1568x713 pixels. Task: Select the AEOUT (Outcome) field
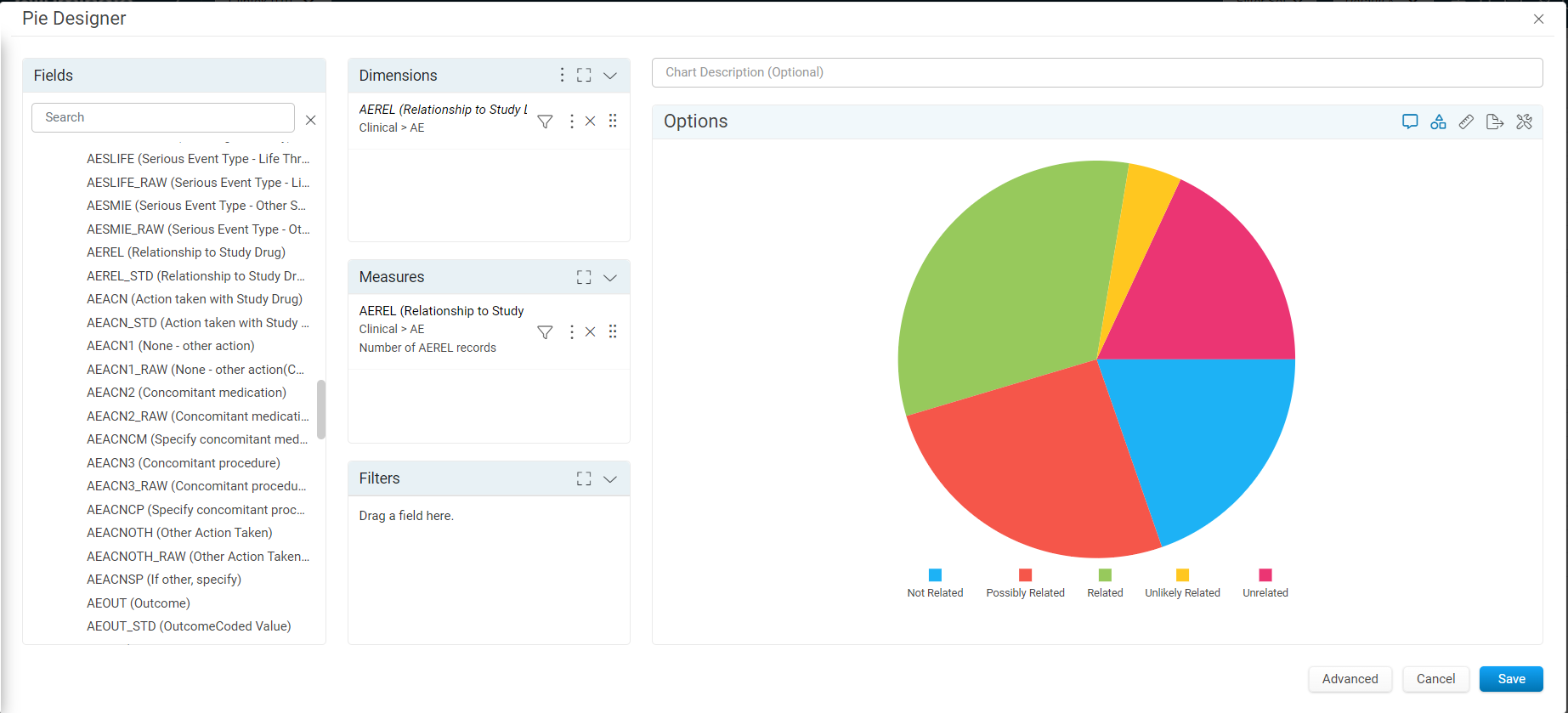point(139,603)
